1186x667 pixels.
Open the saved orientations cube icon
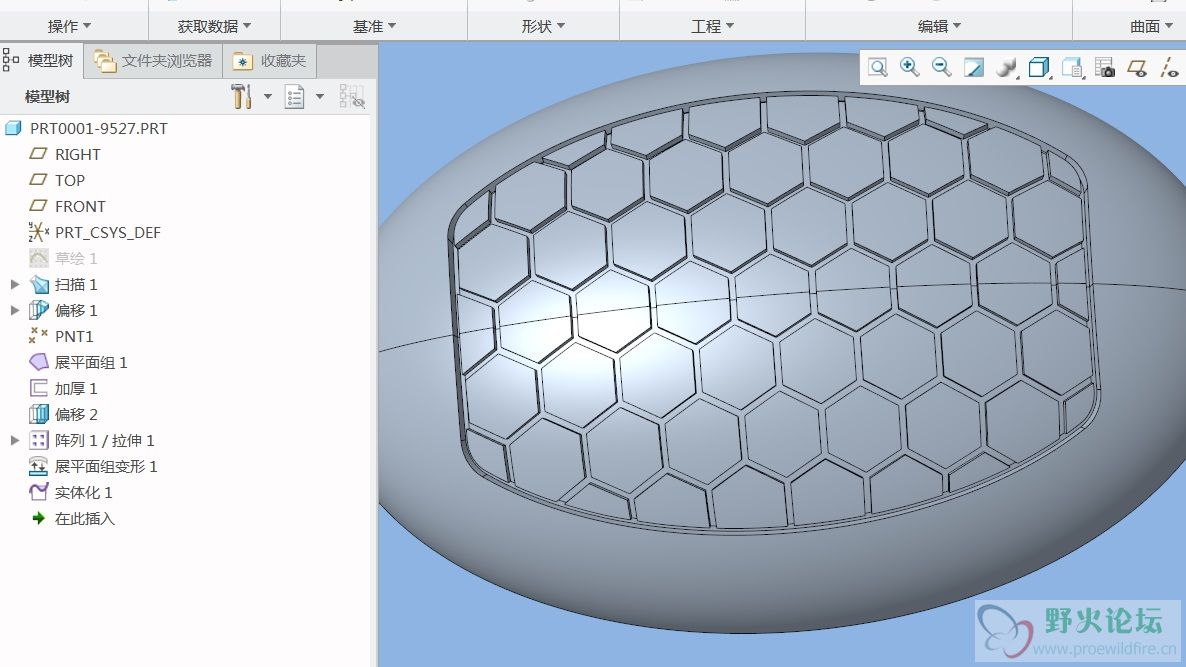(x=1039, y=67)
